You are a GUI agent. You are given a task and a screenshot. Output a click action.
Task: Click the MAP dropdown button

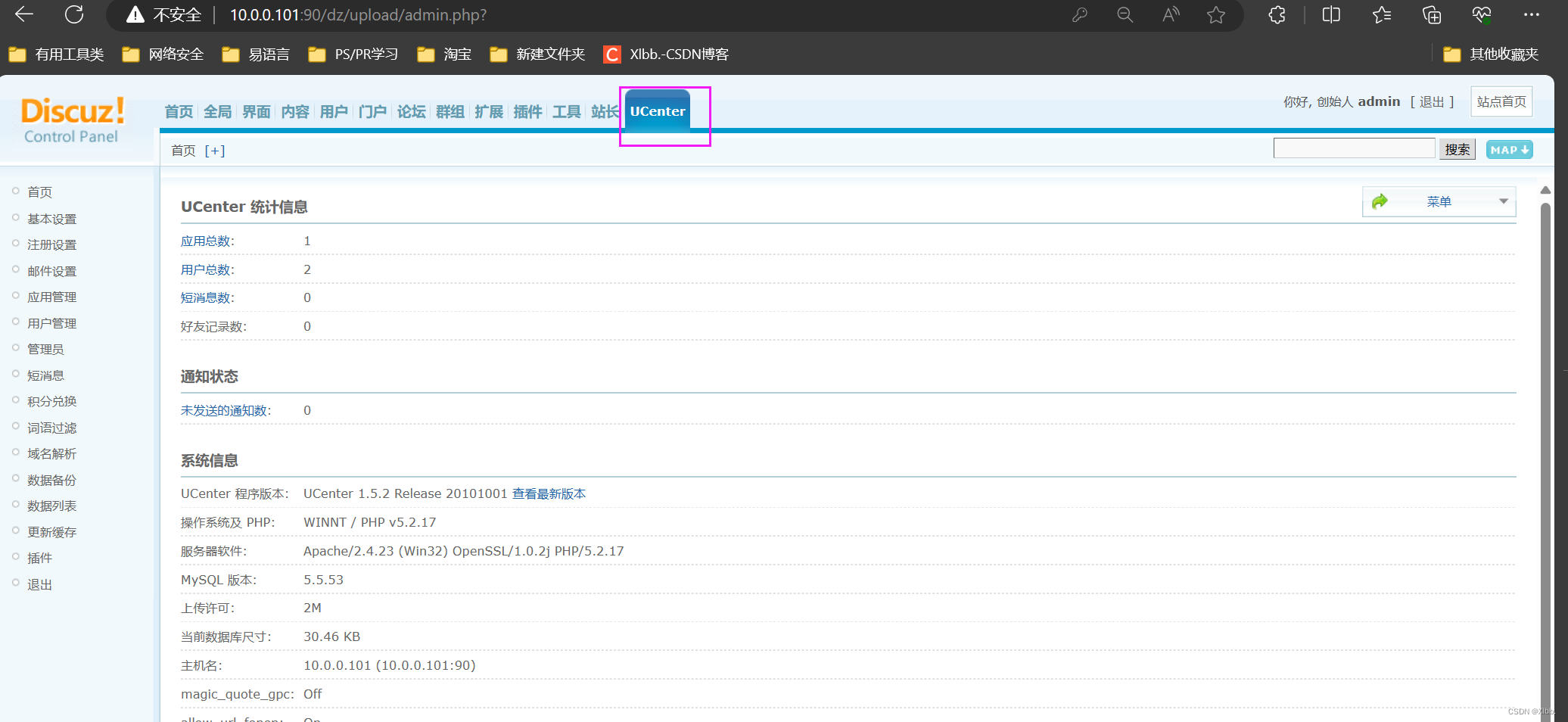coord(1510,150)
